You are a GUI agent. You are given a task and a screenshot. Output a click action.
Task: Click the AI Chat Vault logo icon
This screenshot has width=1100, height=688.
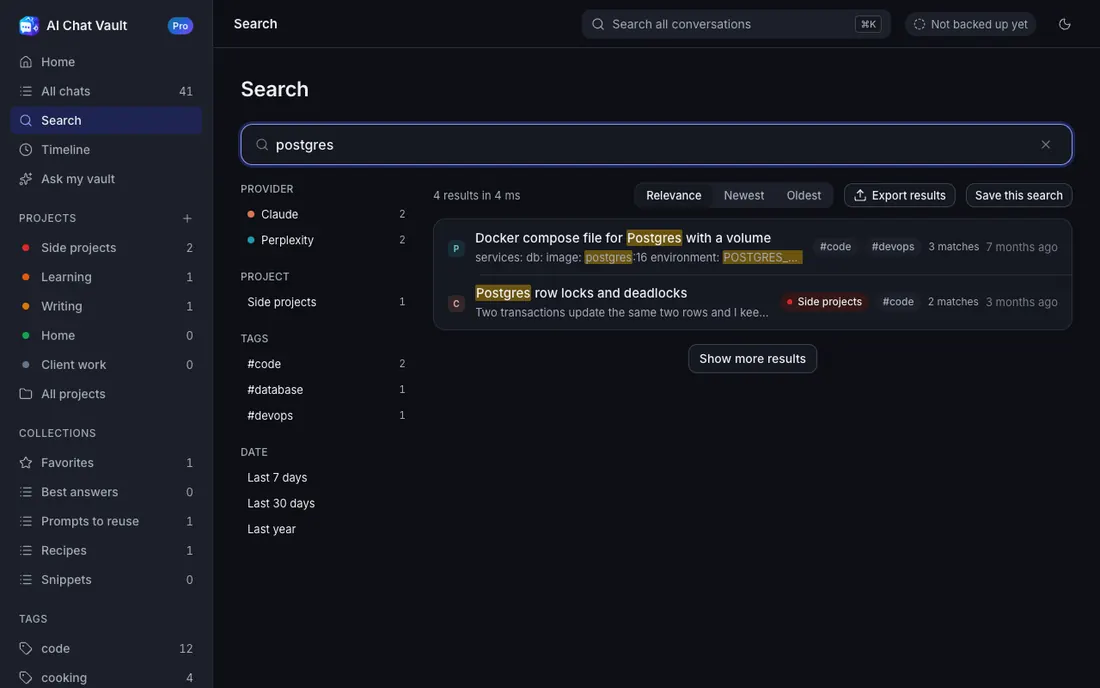(29, 25)
